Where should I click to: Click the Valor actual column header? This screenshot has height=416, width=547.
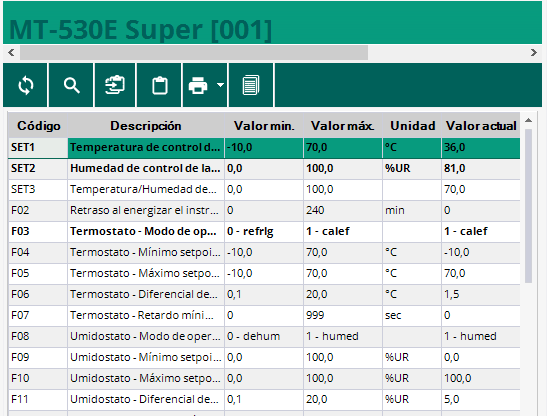(481, 126)
